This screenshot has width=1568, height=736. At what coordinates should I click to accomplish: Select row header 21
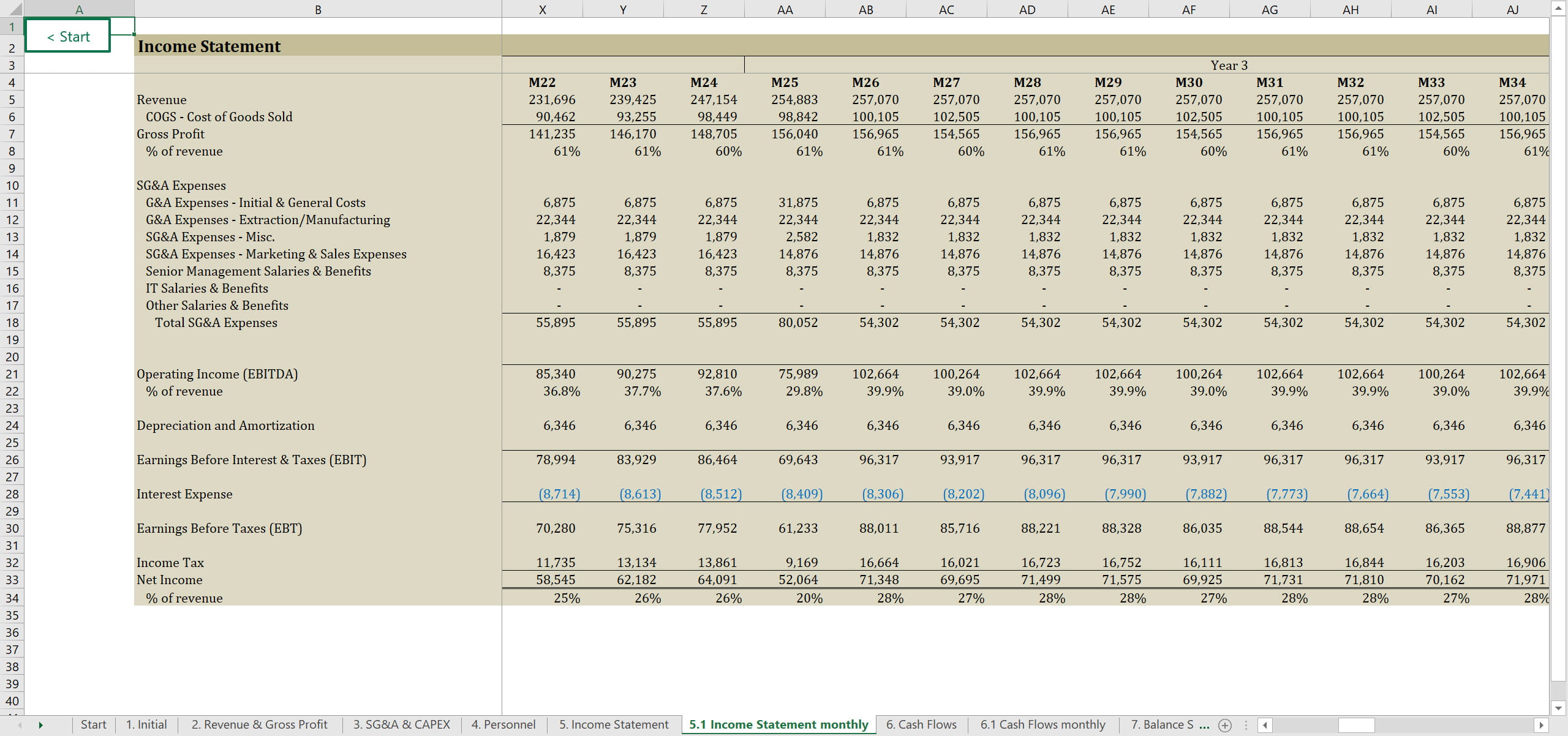12,374
